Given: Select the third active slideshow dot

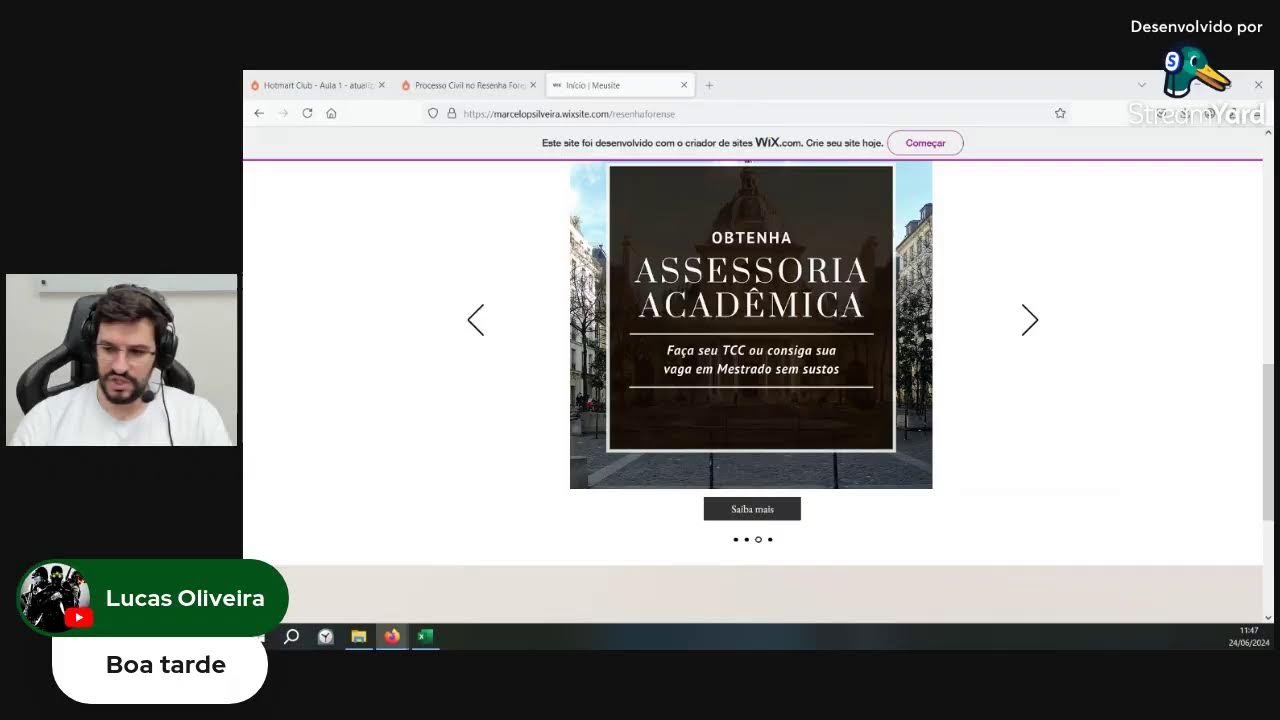Looking at the screenshot, I should [x=758, y=539].
